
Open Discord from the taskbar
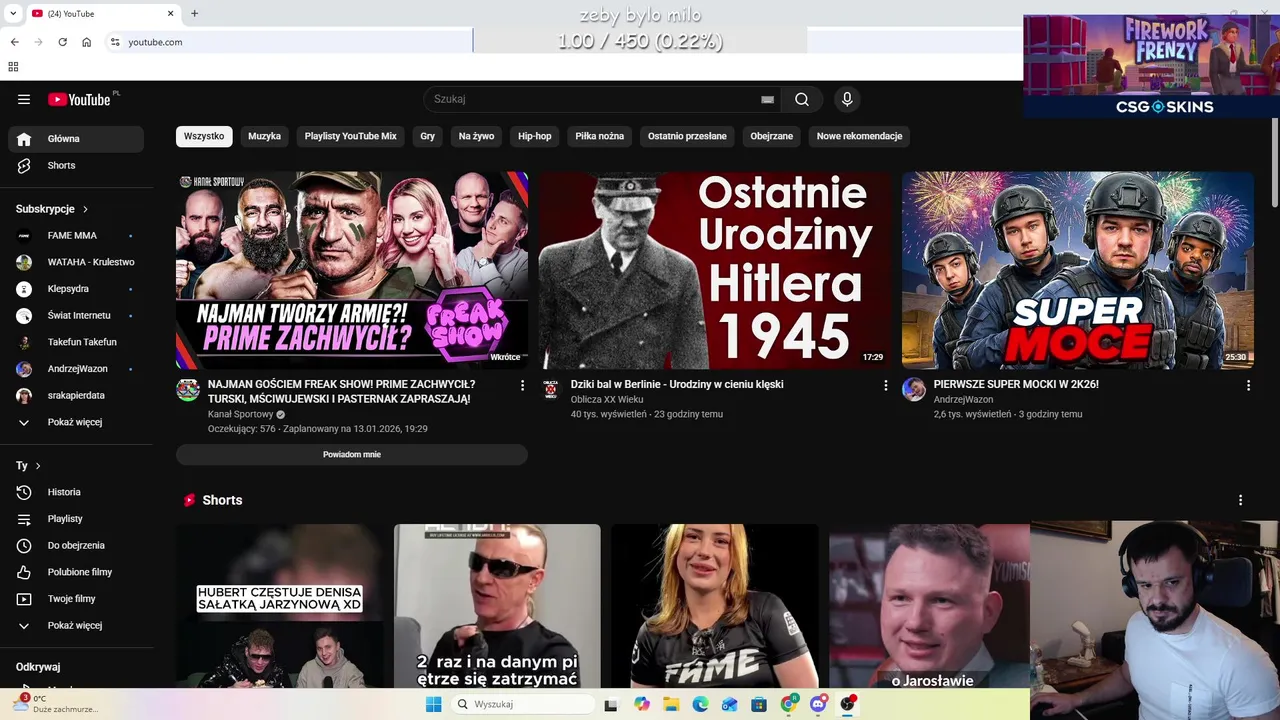click(x=818, y=704)
